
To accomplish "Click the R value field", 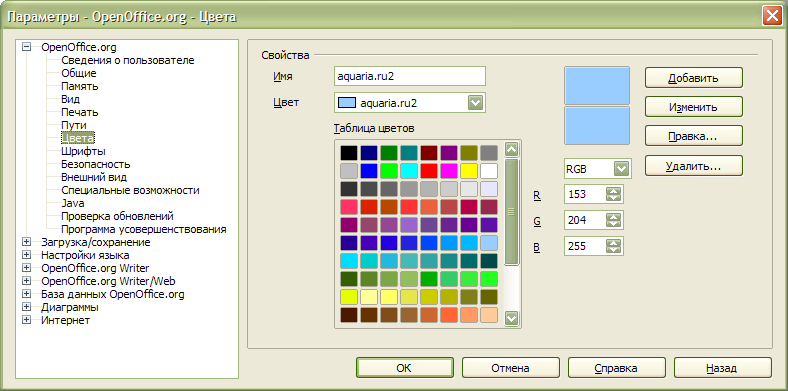I will (585, 194).
